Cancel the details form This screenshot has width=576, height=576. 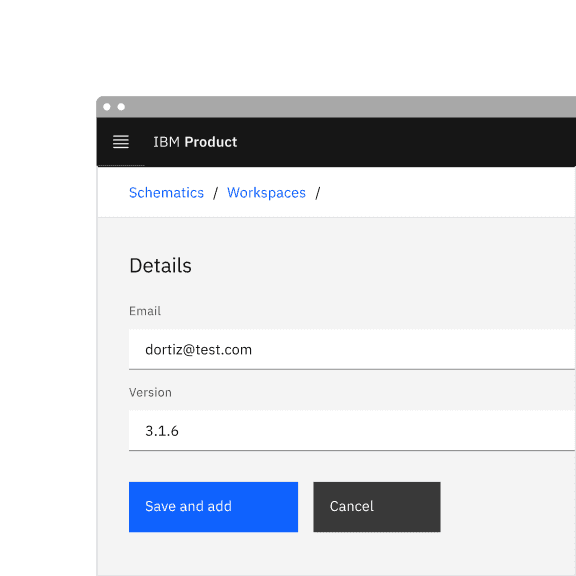coord(377,507)
